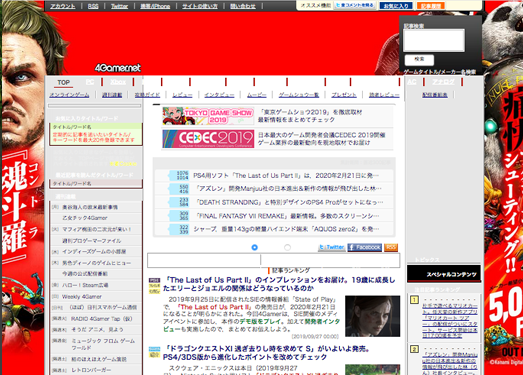The height and width of the screenshot is (375, 523).
Task: Open the Xbox navigation tab
Action: [x=118, y=82]
